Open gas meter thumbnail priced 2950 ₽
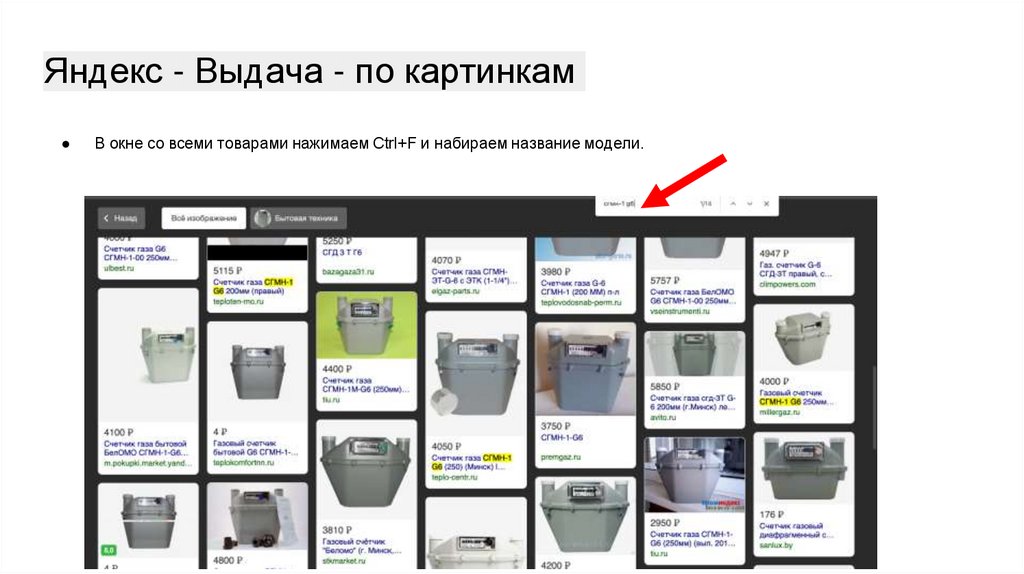The width and height of the screenshot is (1024, 574). click(694, 475)
